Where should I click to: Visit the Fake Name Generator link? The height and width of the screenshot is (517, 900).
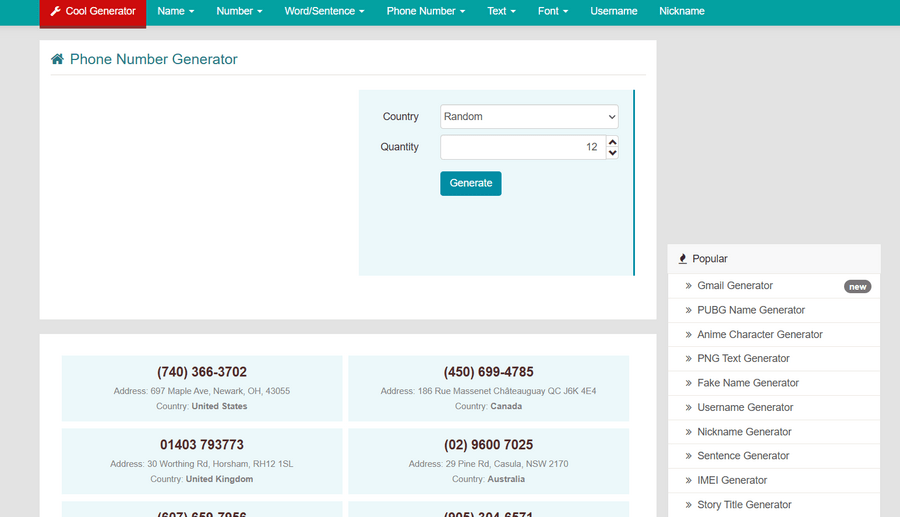747,383
